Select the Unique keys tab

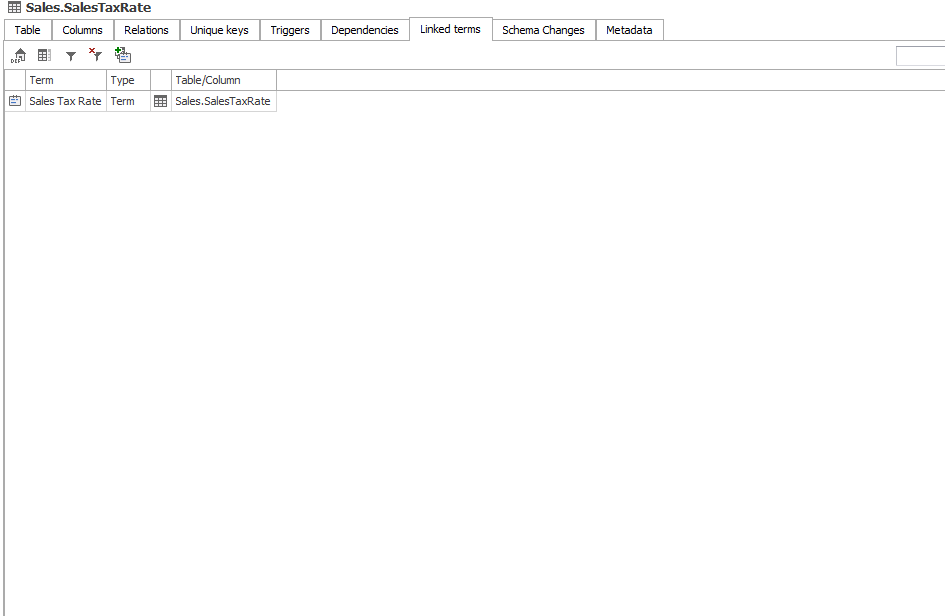tap(219, 30)
